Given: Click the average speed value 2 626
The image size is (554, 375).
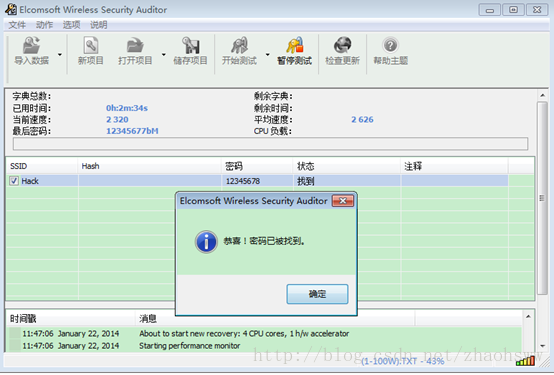Looking at the screenshot, I should [362, 120].
